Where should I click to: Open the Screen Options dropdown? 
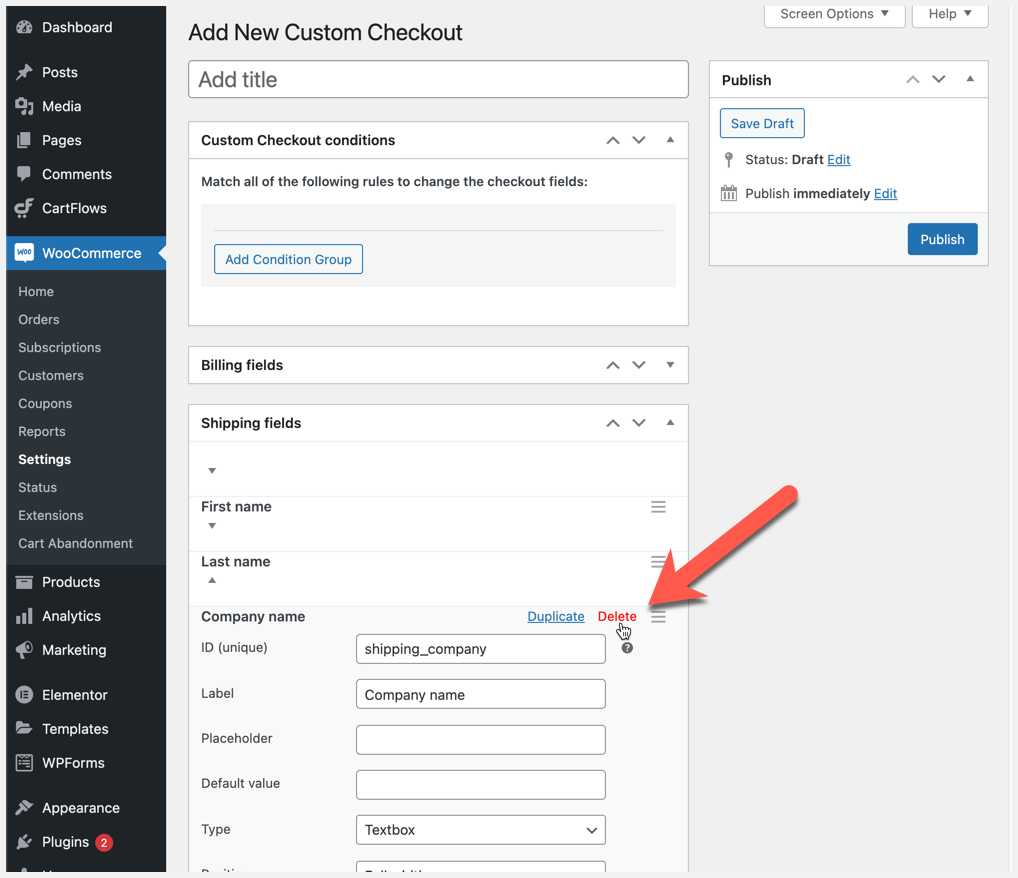tap(834, 14)
